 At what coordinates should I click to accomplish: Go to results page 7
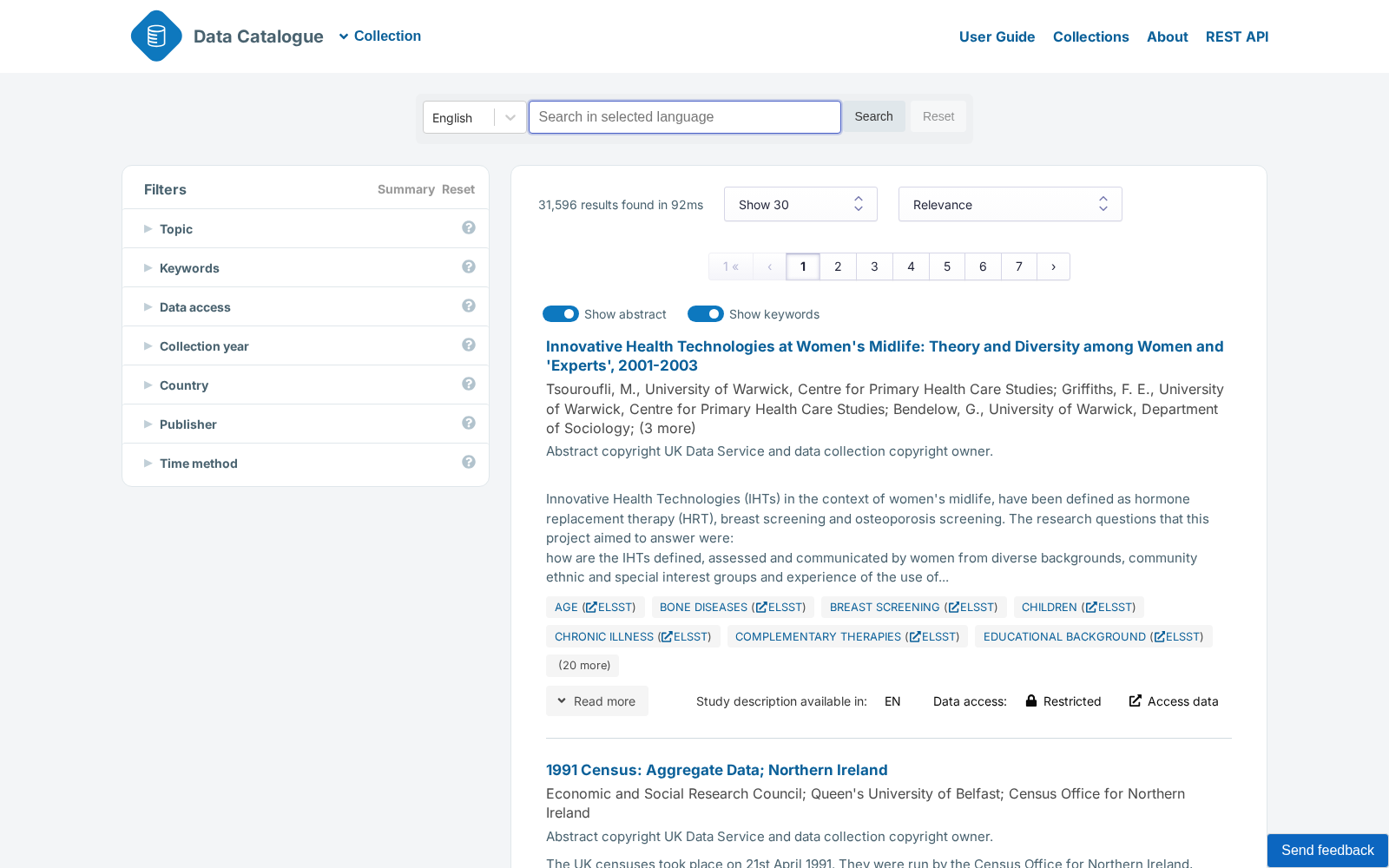[1019, 266]
